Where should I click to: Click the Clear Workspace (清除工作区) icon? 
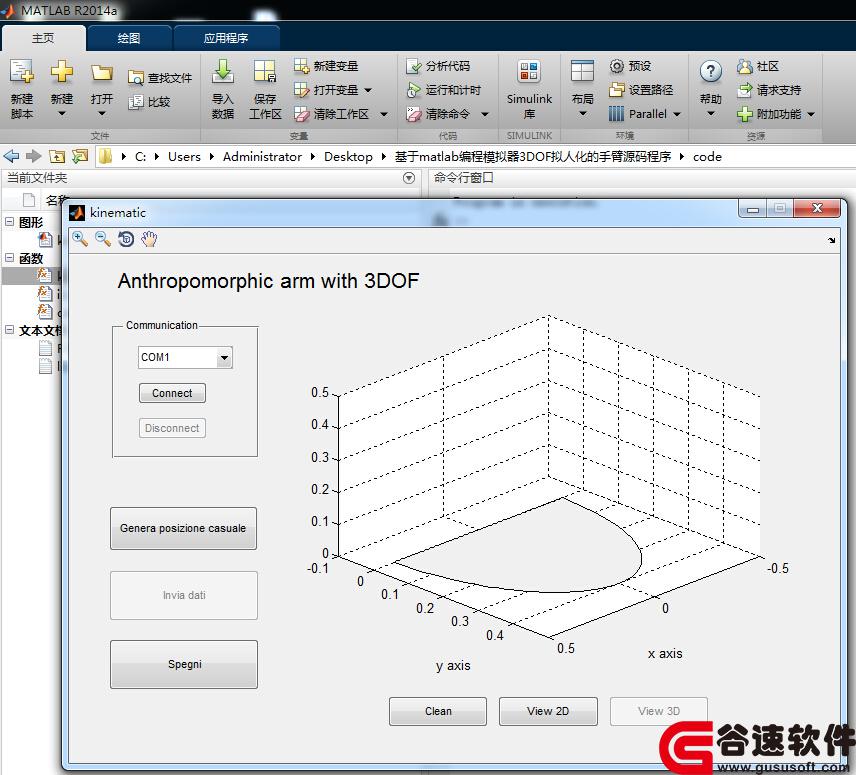pos(301,114)
